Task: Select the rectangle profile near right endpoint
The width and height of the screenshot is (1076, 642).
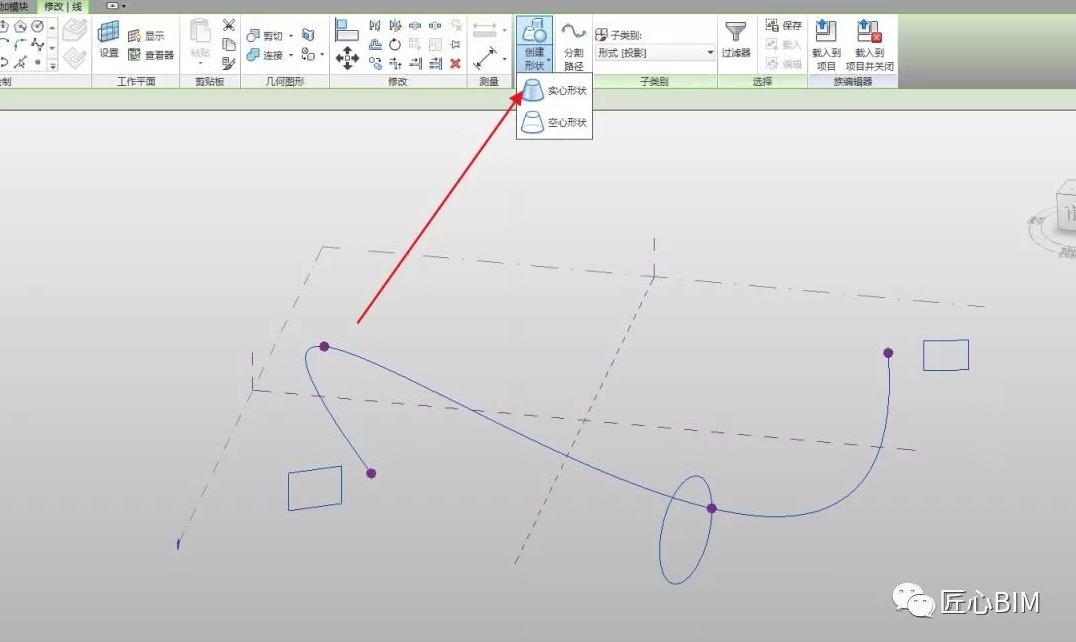Action: pyautogui.click(x=946, y=355)
